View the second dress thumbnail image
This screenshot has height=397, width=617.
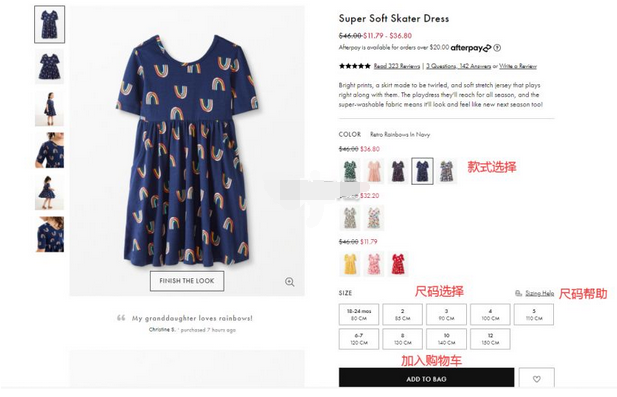(50, 66)
